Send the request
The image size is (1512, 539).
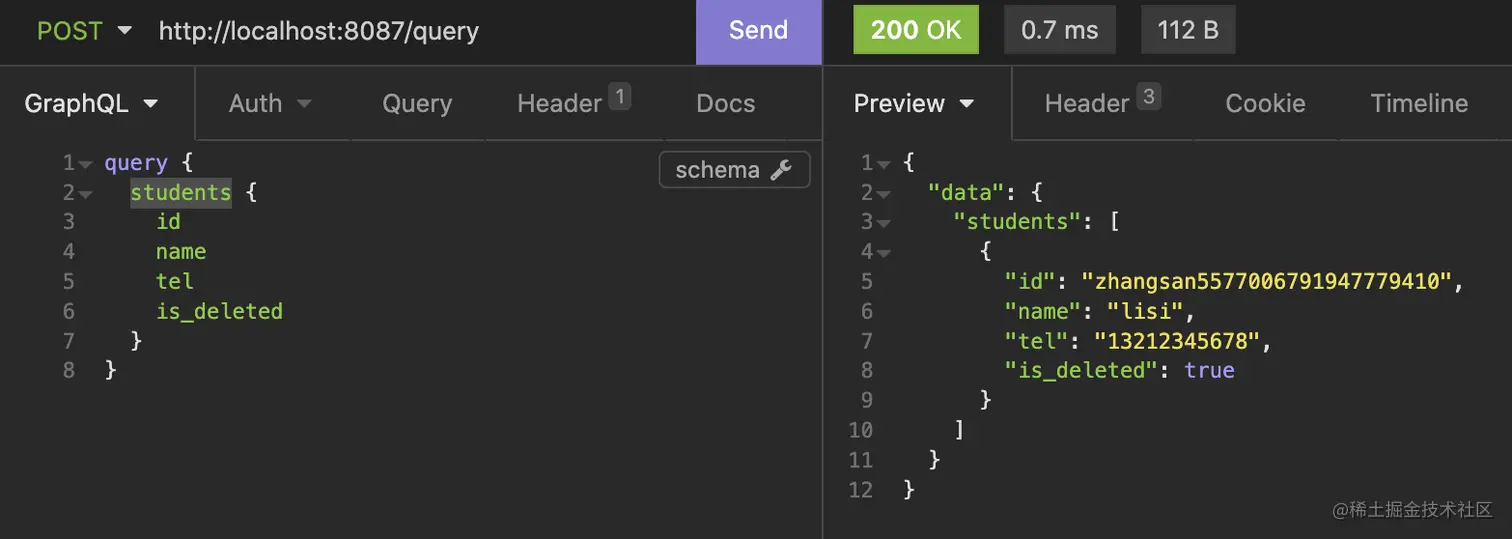point(758,31)
